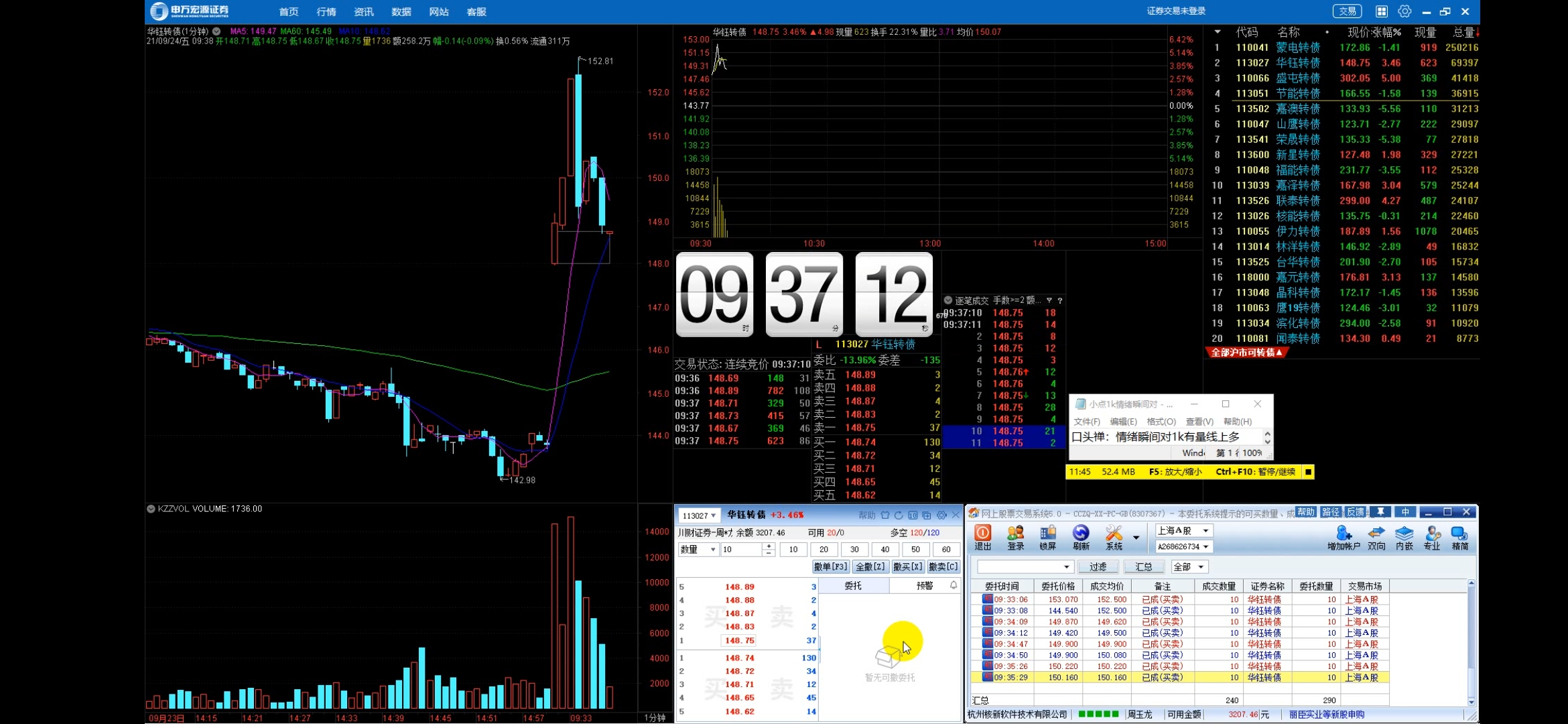Close the 华钰转债 order panel with X
The image size is (1568, 724).
point(956,516)
